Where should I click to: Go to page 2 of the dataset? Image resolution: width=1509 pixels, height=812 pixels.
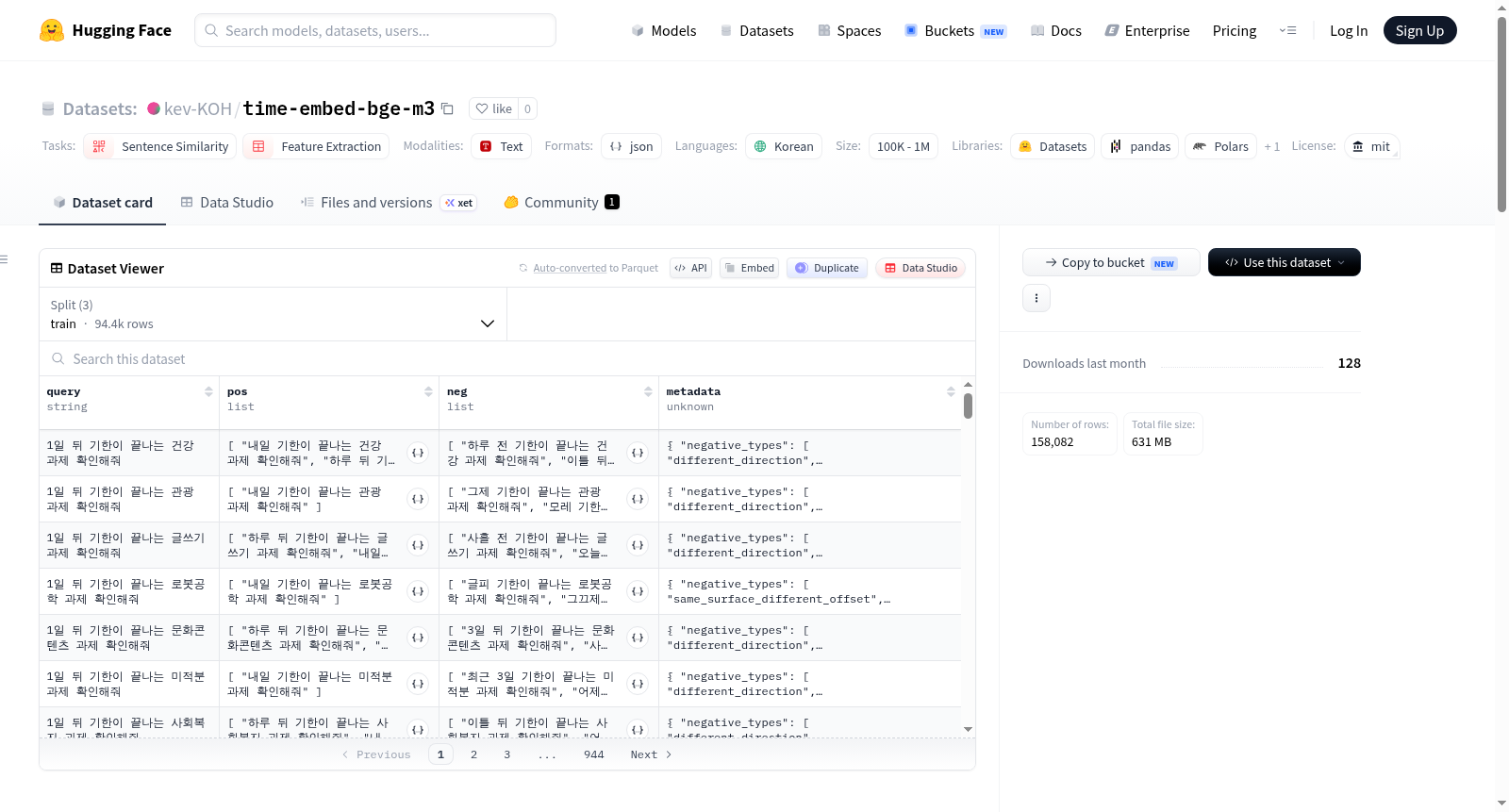[x=473, y=754]
